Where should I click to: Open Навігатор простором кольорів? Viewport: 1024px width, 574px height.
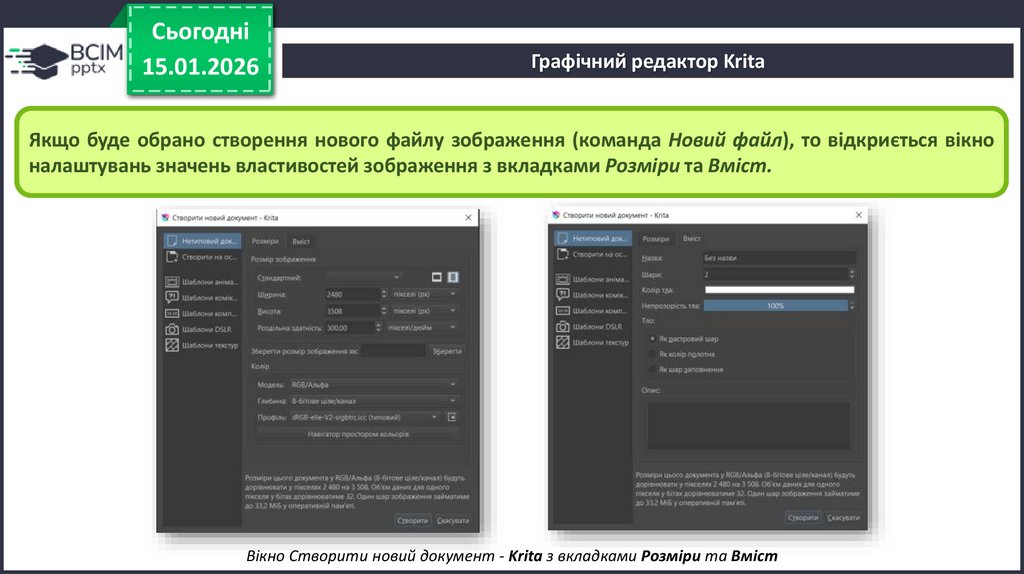358,434
